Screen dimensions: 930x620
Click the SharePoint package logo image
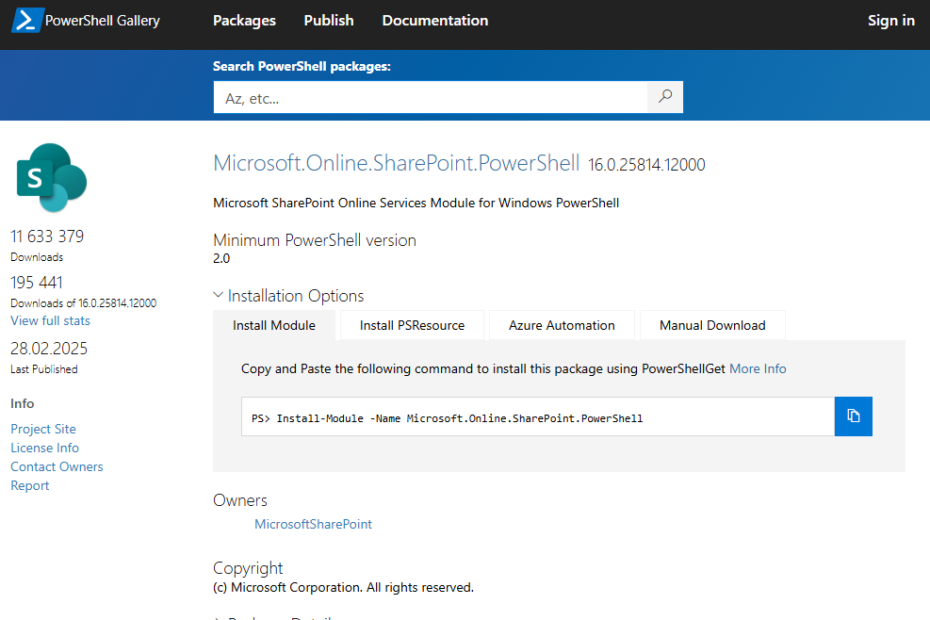pyautogui.click(x=52, y=177)
